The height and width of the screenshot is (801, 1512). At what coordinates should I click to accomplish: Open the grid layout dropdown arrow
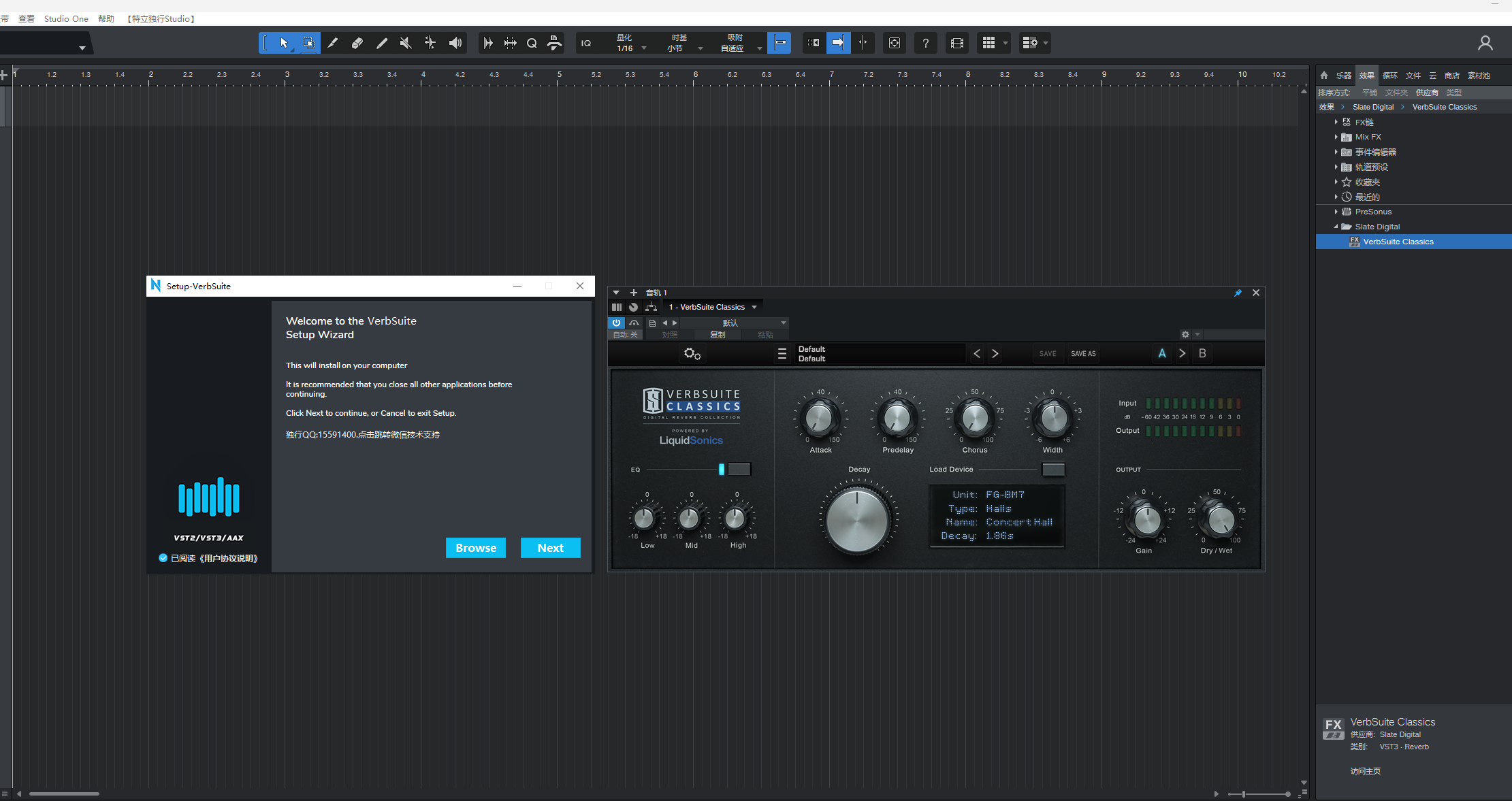tap(1006, 43)
